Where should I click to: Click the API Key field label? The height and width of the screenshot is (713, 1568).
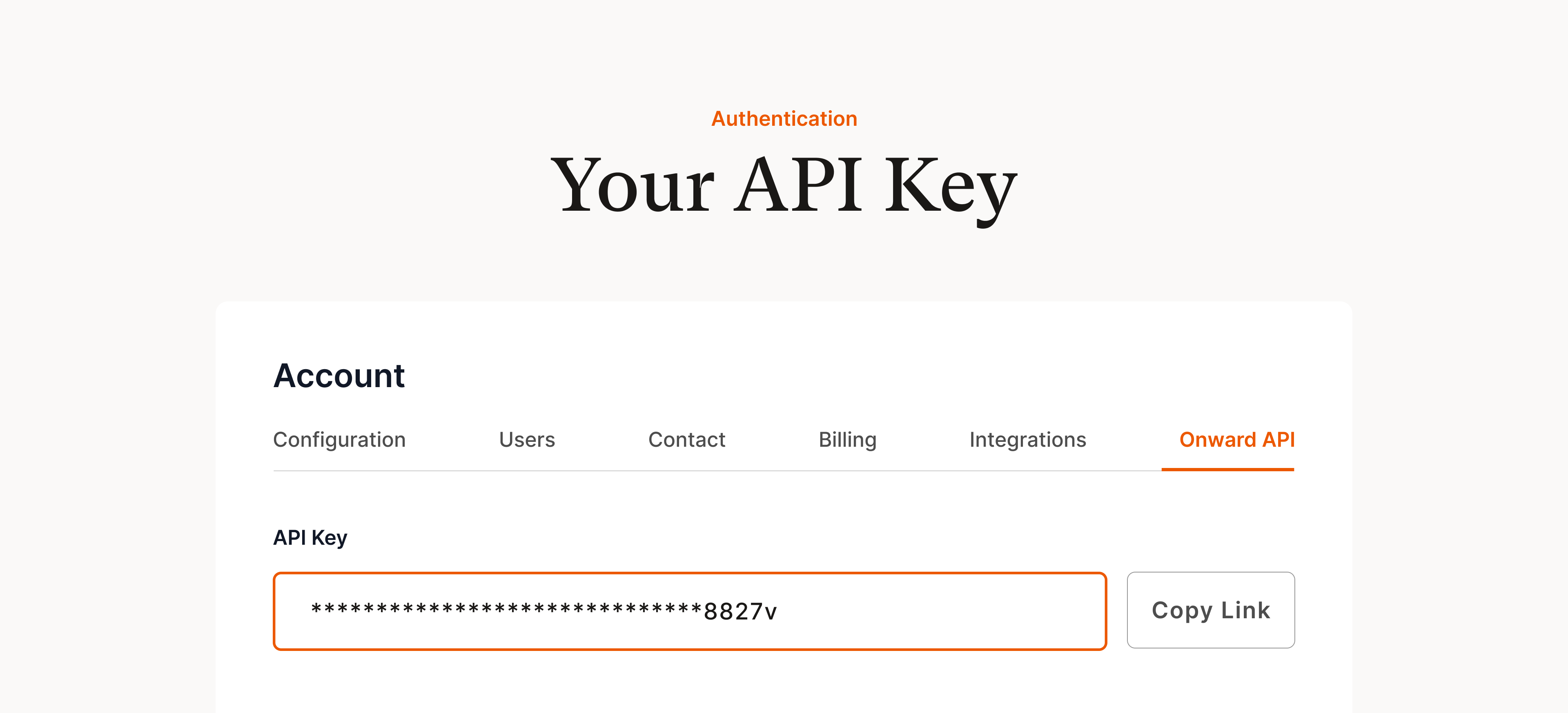click(310, 538)
